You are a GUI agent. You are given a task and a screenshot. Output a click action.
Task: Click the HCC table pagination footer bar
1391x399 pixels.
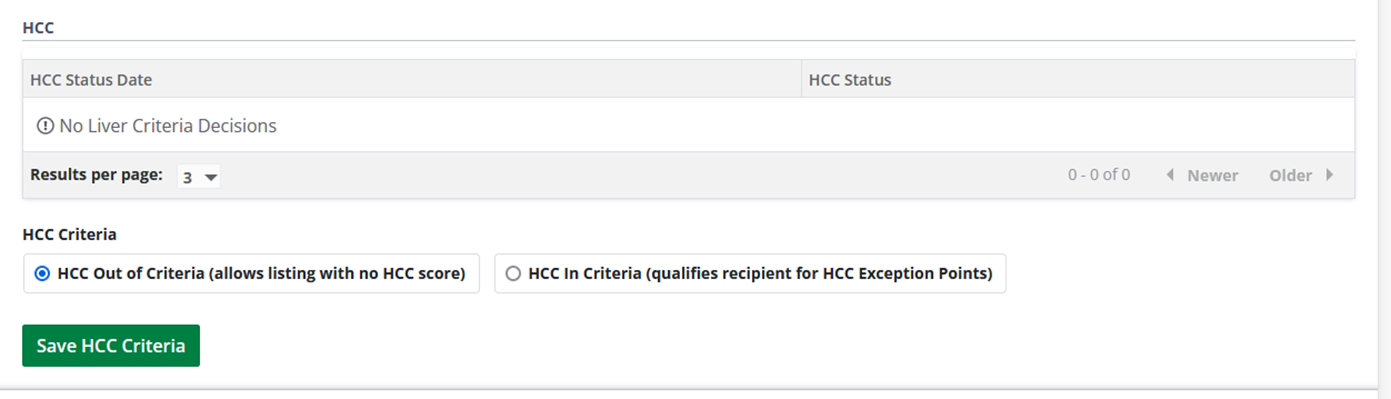[x=689, y=175]
